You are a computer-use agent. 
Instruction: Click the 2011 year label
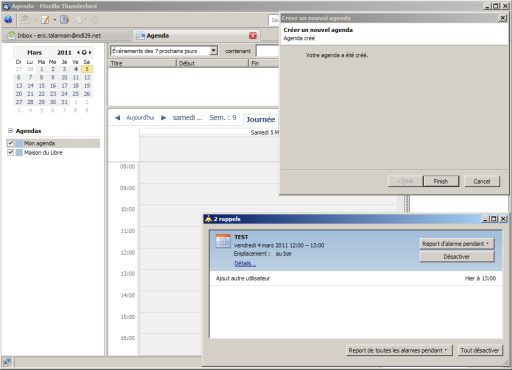point(64,52)
